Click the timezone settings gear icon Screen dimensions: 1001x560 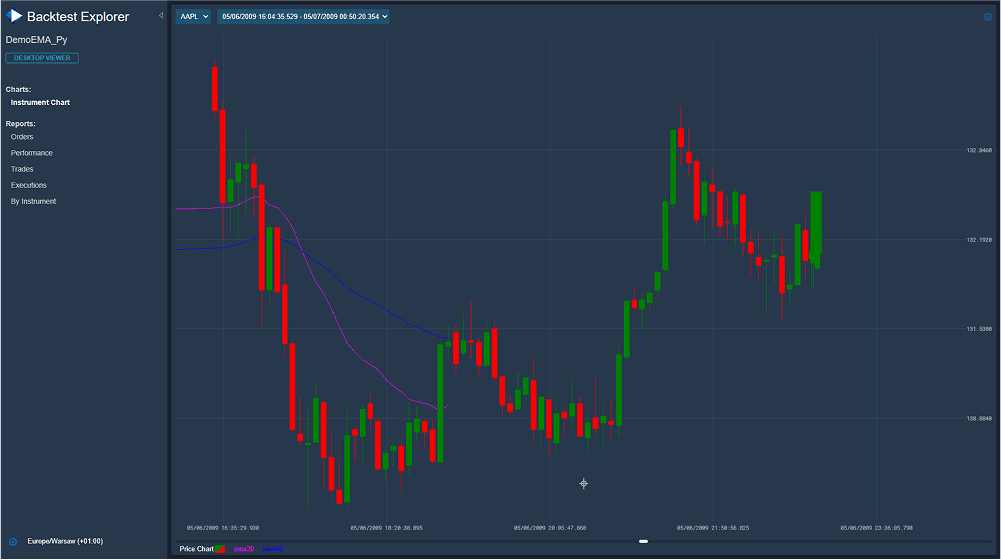tap(13, 541)
